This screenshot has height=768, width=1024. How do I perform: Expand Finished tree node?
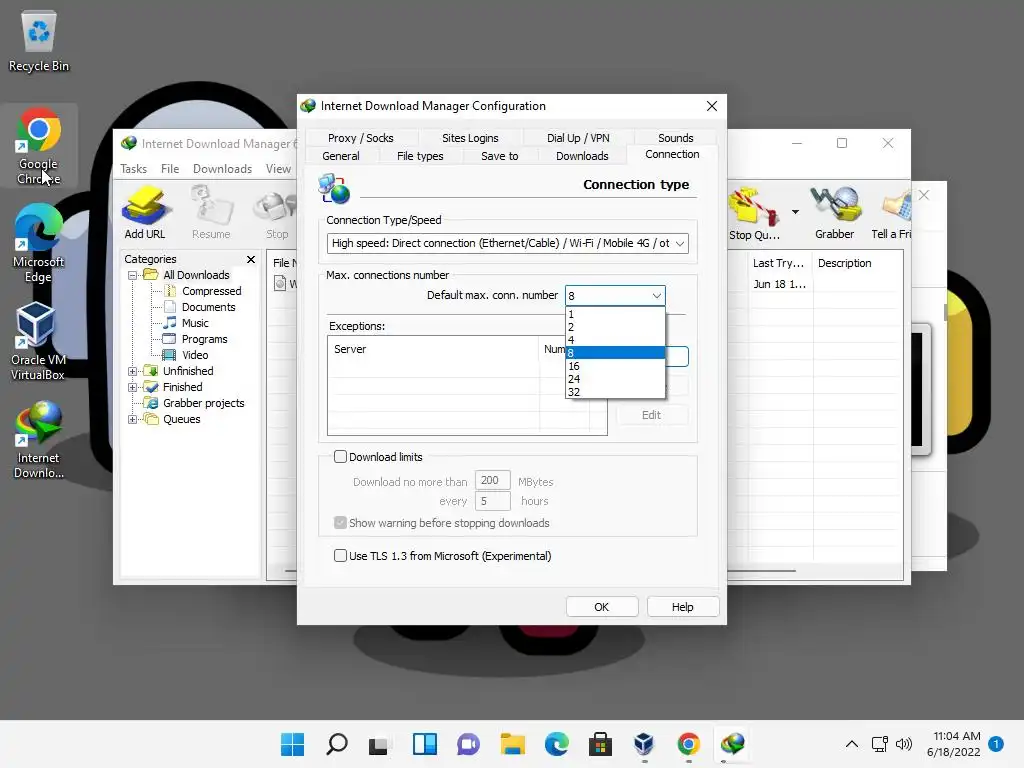coord(133,387)
